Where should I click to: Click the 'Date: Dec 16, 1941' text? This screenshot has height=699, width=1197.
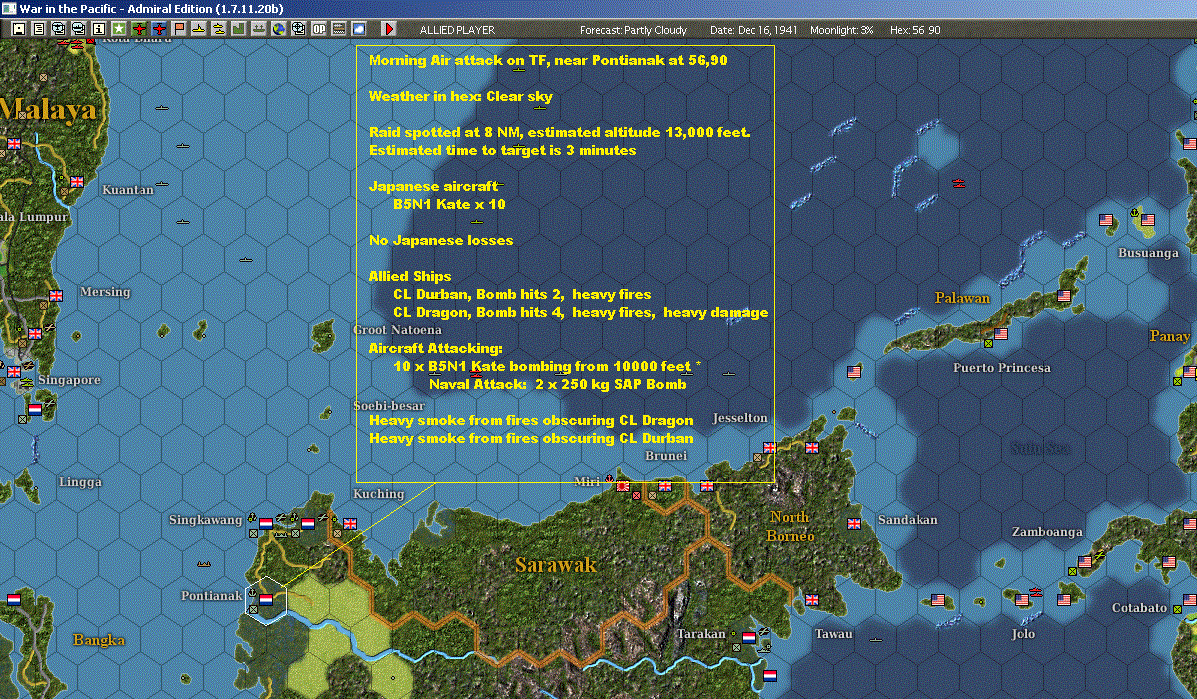pyautogui.click(x=753, y=30)
